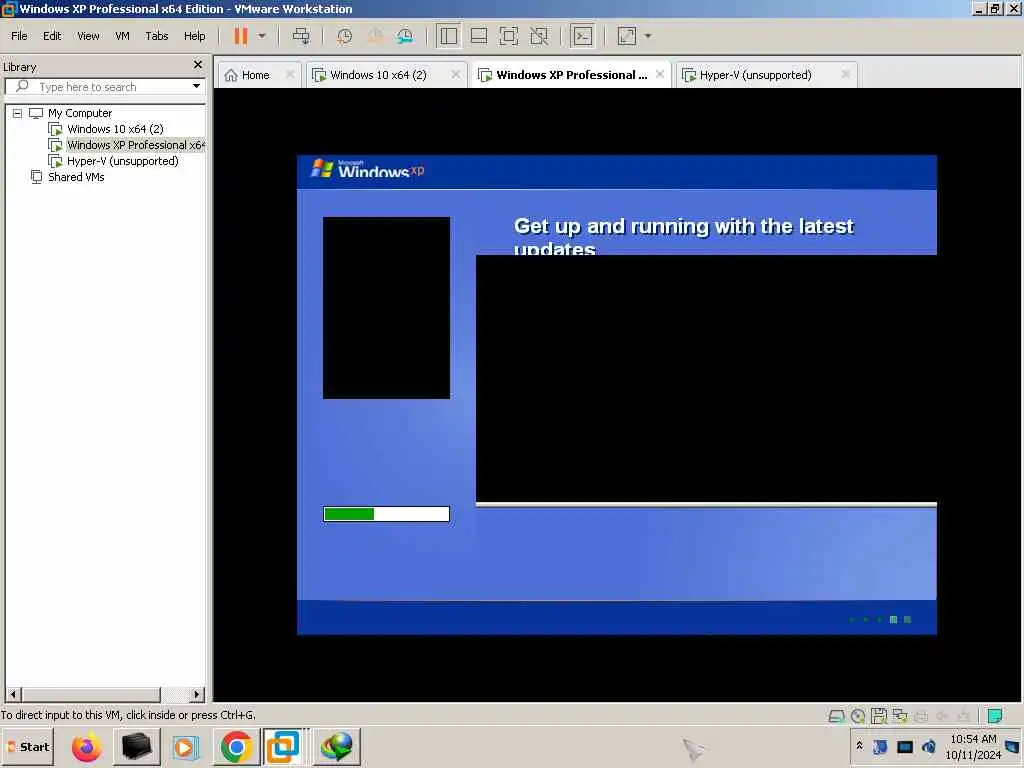Image resolution: width=1024 pixels, height=768 pixels.
Task: Open the Internet Download Manager taskbar icon
Action: tap(336, 746)
